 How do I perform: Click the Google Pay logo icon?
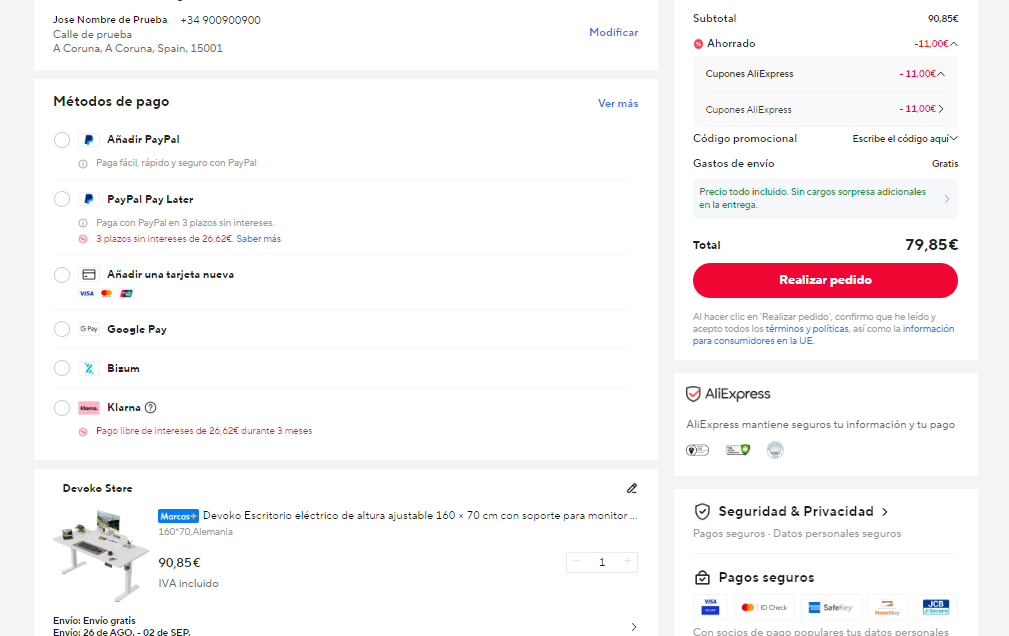(89, 329)
